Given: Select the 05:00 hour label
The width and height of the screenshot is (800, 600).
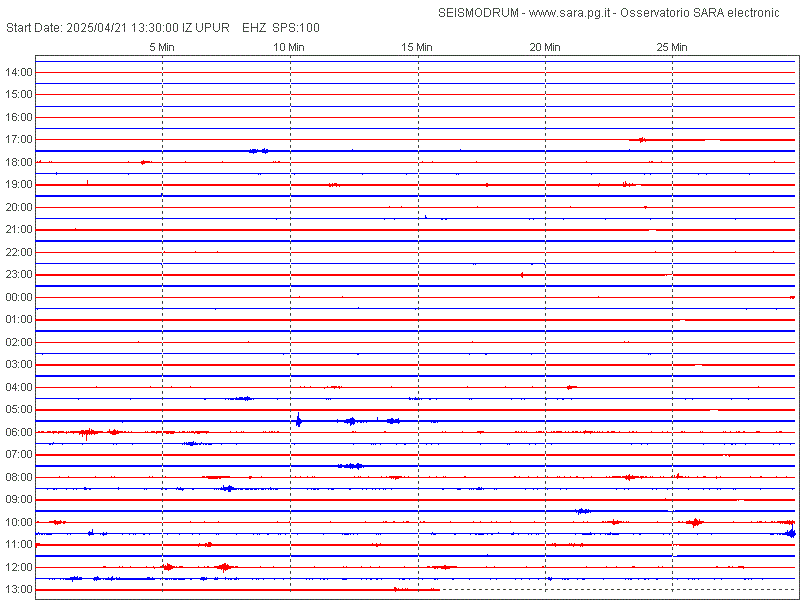Looking at the screenshot, I should [19, 410].
